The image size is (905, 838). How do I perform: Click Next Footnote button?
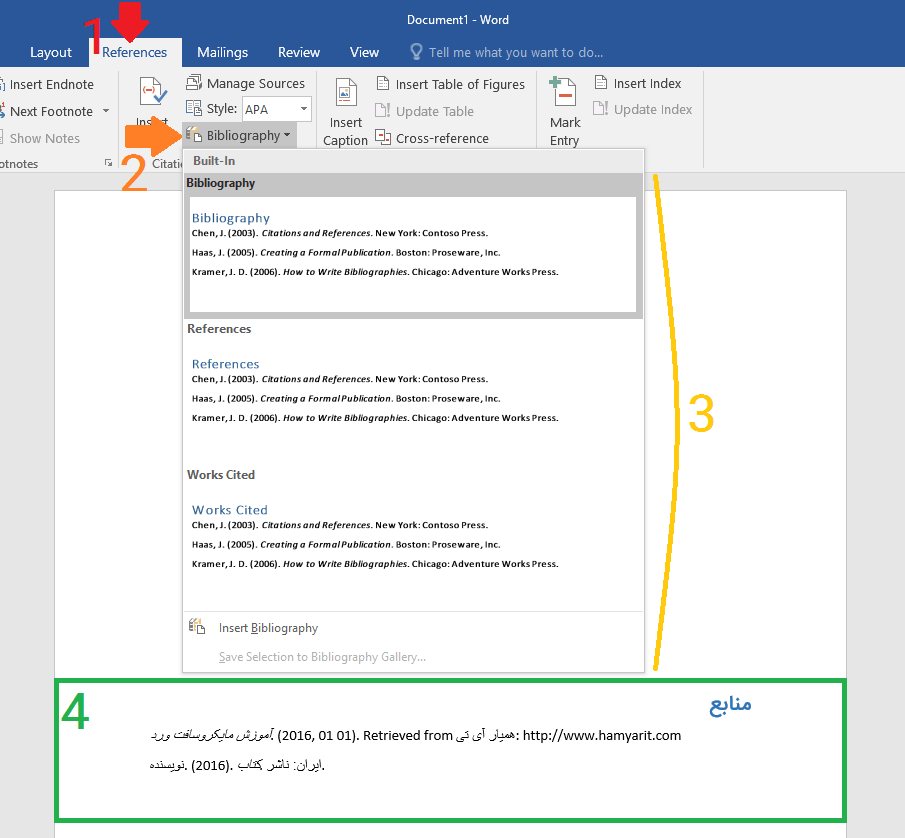[51, 111]
